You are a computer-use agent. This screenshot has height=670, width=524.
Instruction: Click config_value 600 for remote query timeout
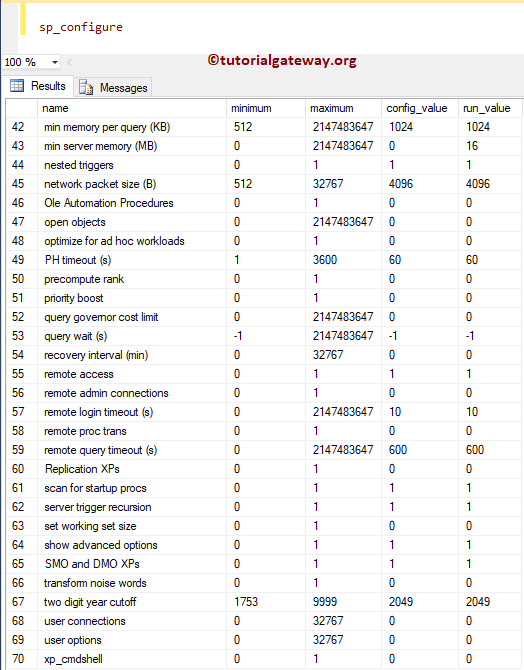tap(420, 450)
